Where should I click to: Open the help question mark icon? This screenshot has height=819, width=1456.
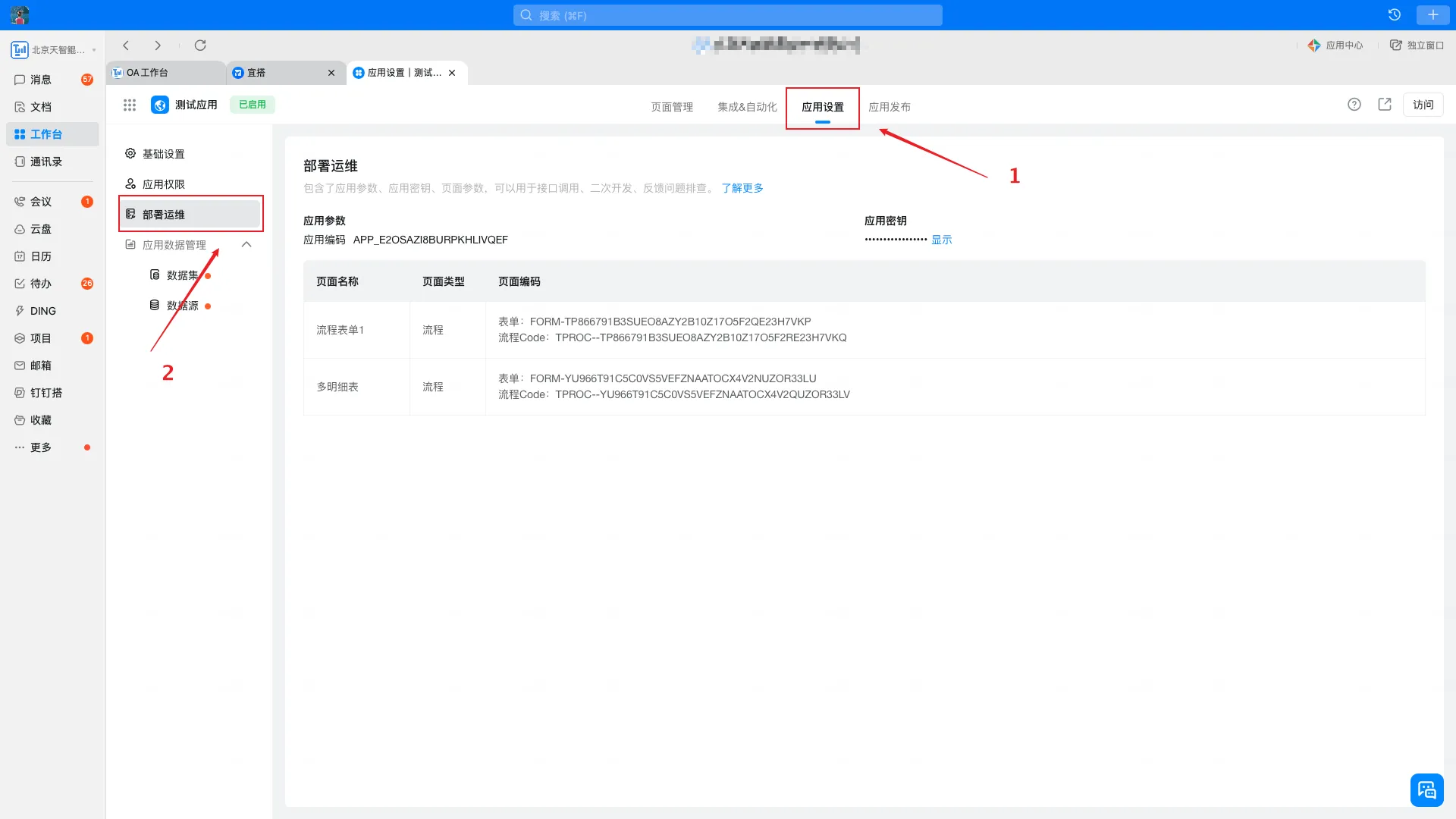point(1354,105)
